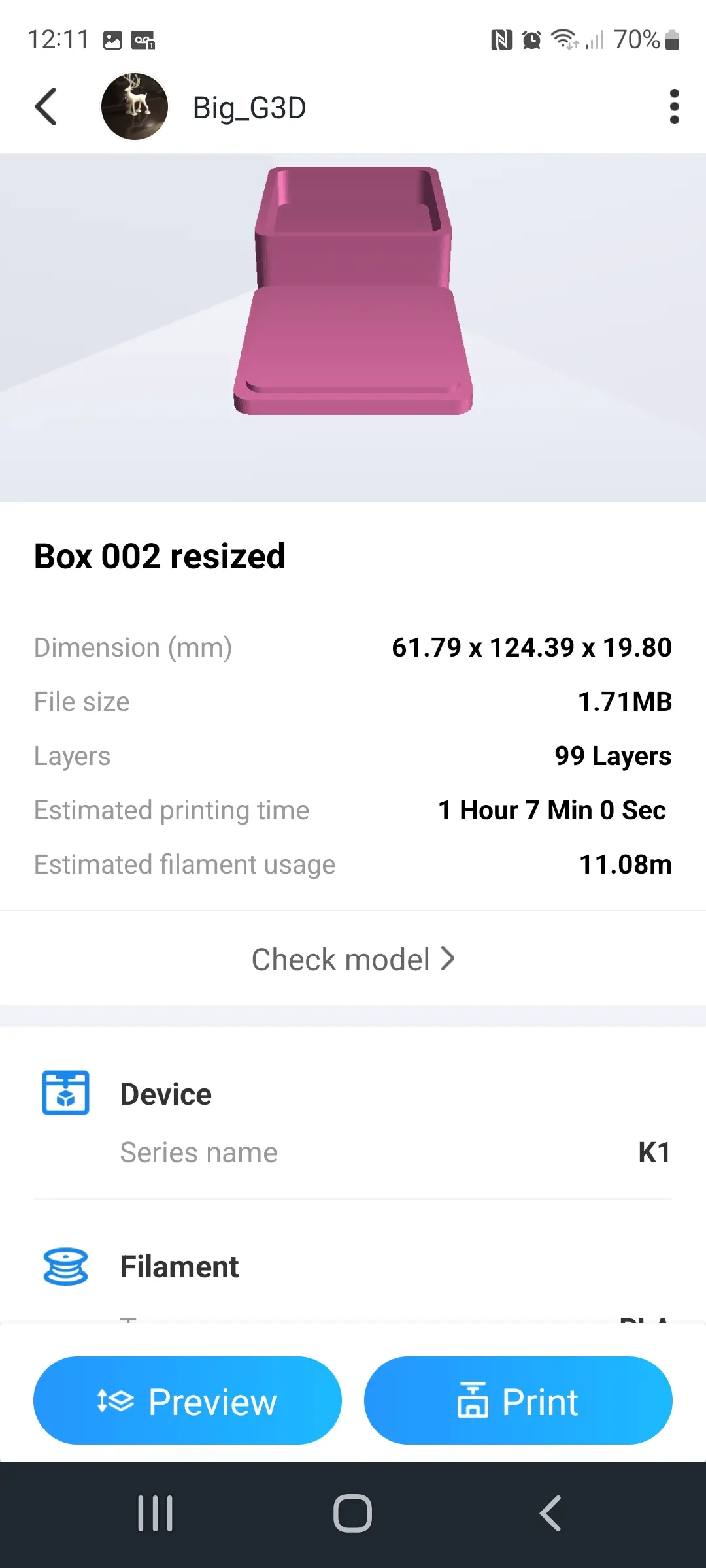Image resolution: width=706 pixels, height=1568 pixels.
Task: Expand Check model details
Action: 353,959
